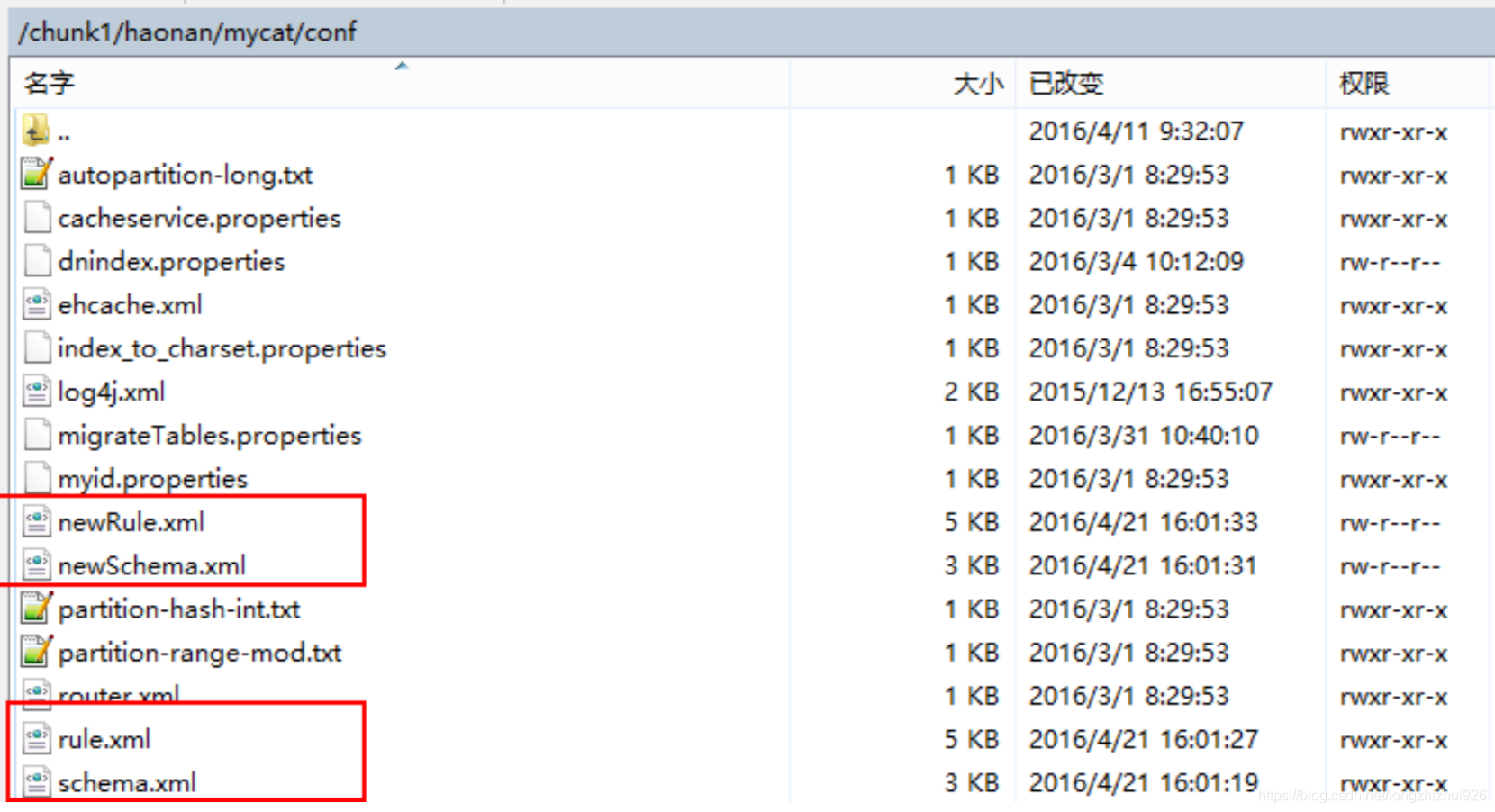Click rw-r--r-- permission of dnindex.properties

tap(1391, 262)
